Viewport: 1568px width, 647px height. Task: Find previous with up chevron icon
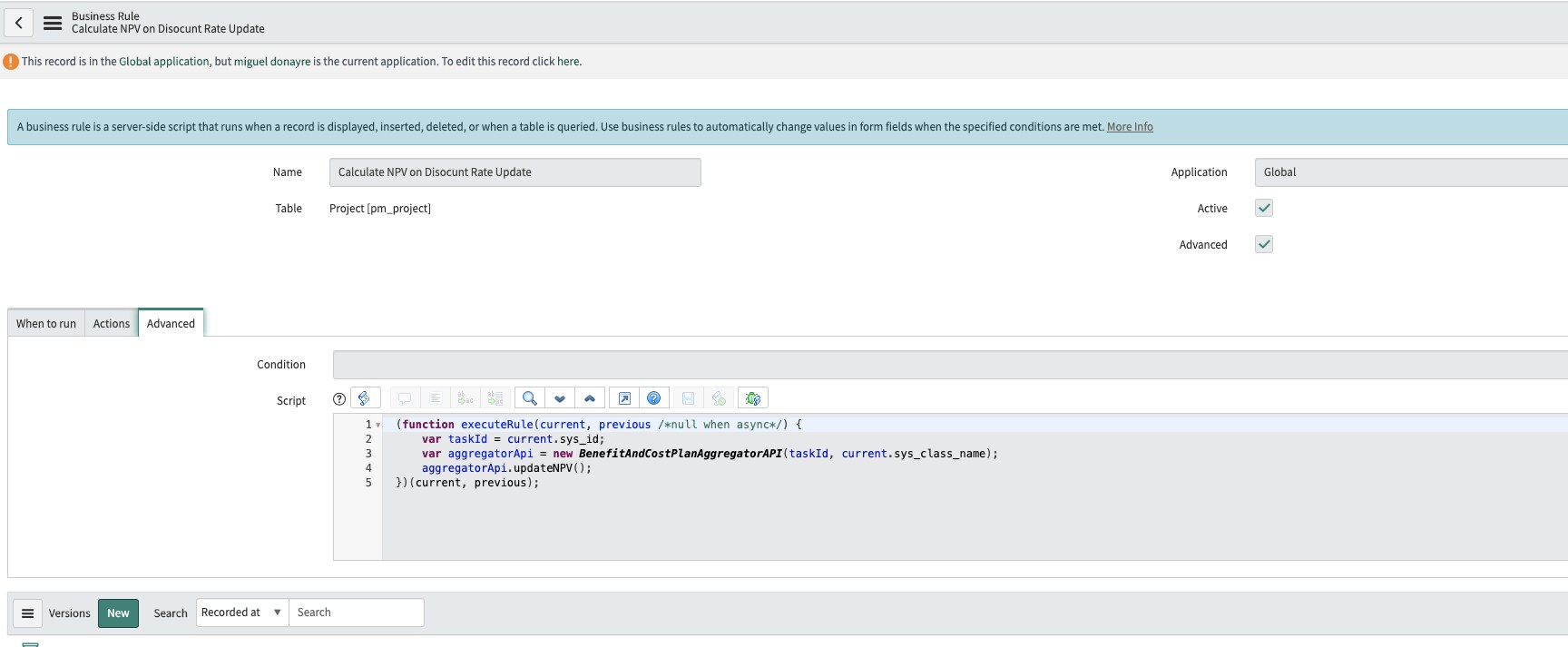(x=590, y=398)
